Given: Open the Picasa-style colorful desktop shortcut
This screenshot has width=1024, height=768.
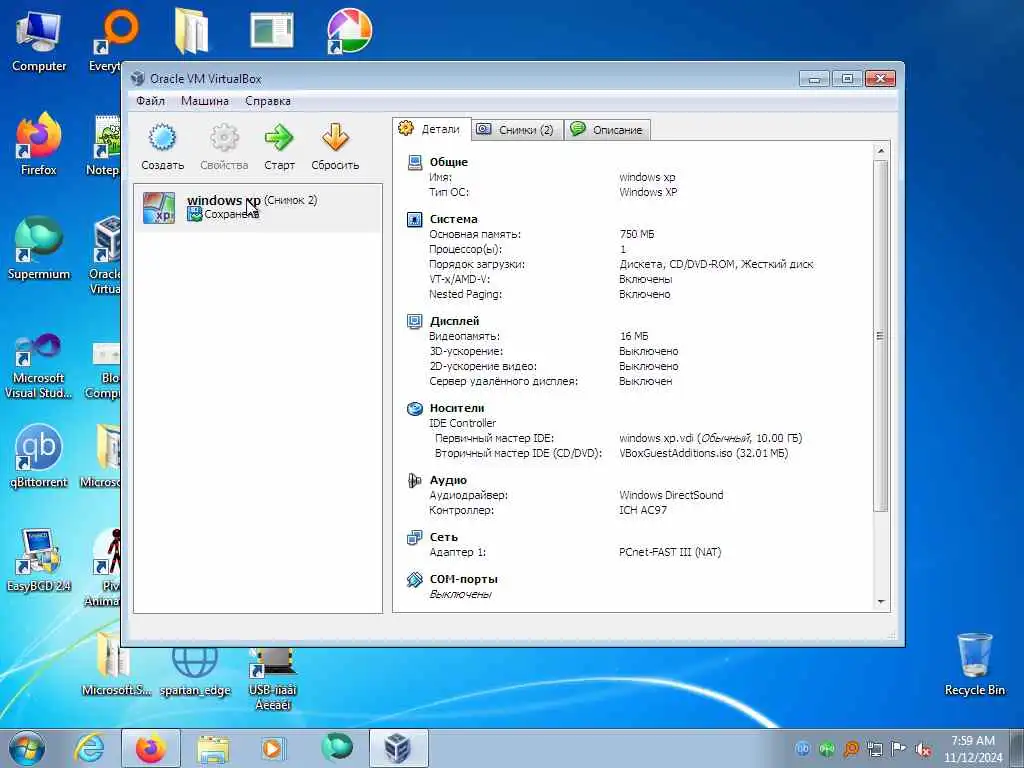Looking at the screenshot, I should point(349,31).
